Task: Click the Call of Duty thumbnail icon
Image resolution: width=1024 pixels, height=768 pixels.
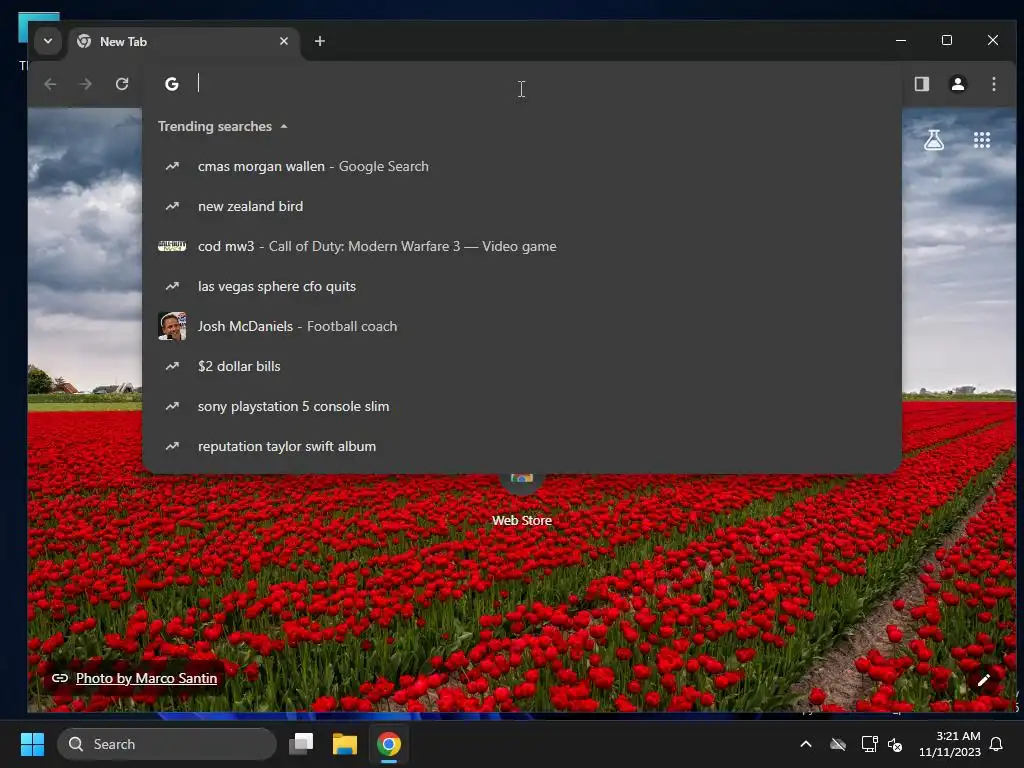Action: pyautogui.click(x=172, y=246)
